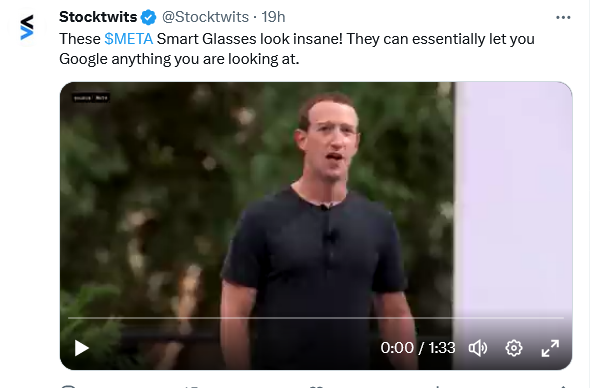Viewport: 592px width, 388px height.
Task: Click the text line "Google anything you are looking at."
Action: (x=179, y=59)
